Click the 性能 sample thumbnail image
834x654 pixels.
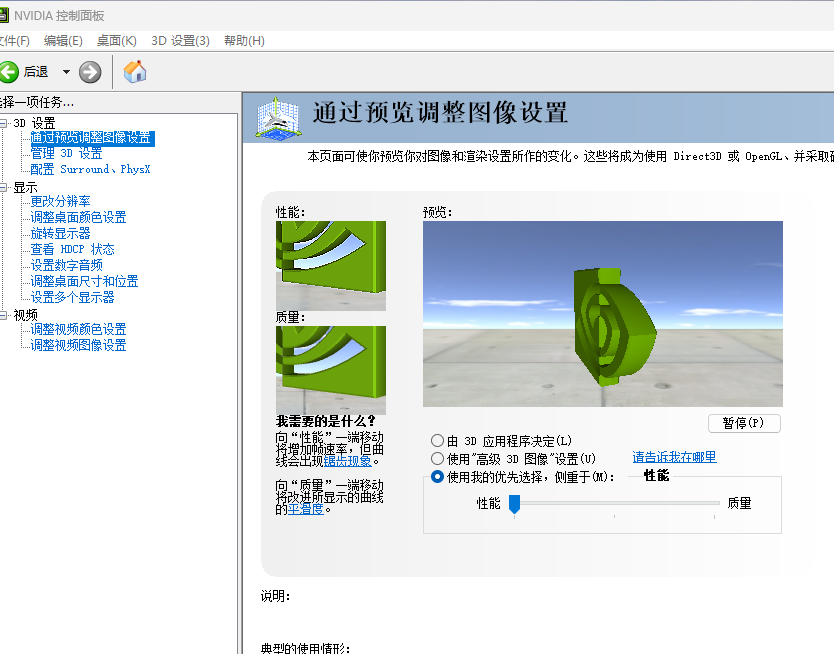click(x=331, y=266)
